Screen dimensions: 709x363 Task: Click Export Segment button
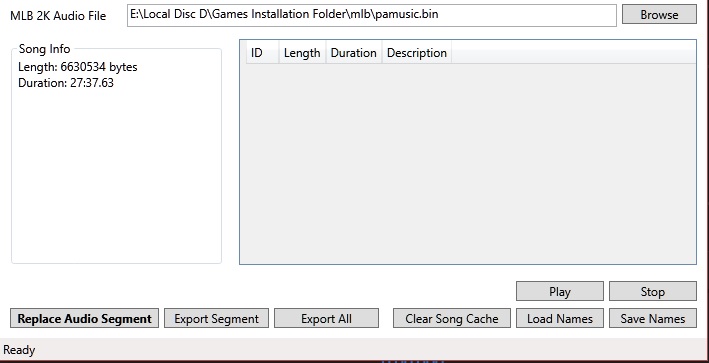[216, 318]
